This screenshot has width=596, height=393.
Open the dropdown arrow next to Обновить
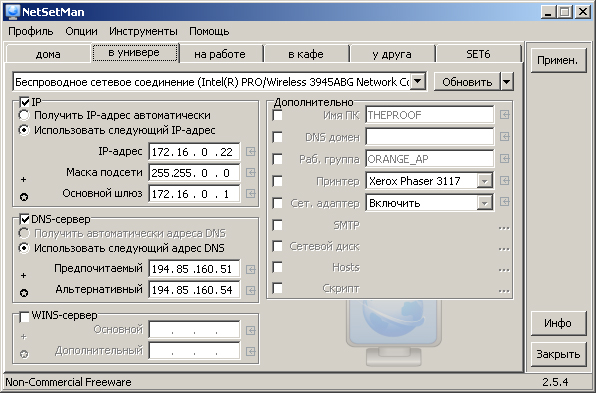(x=507, y=81)
